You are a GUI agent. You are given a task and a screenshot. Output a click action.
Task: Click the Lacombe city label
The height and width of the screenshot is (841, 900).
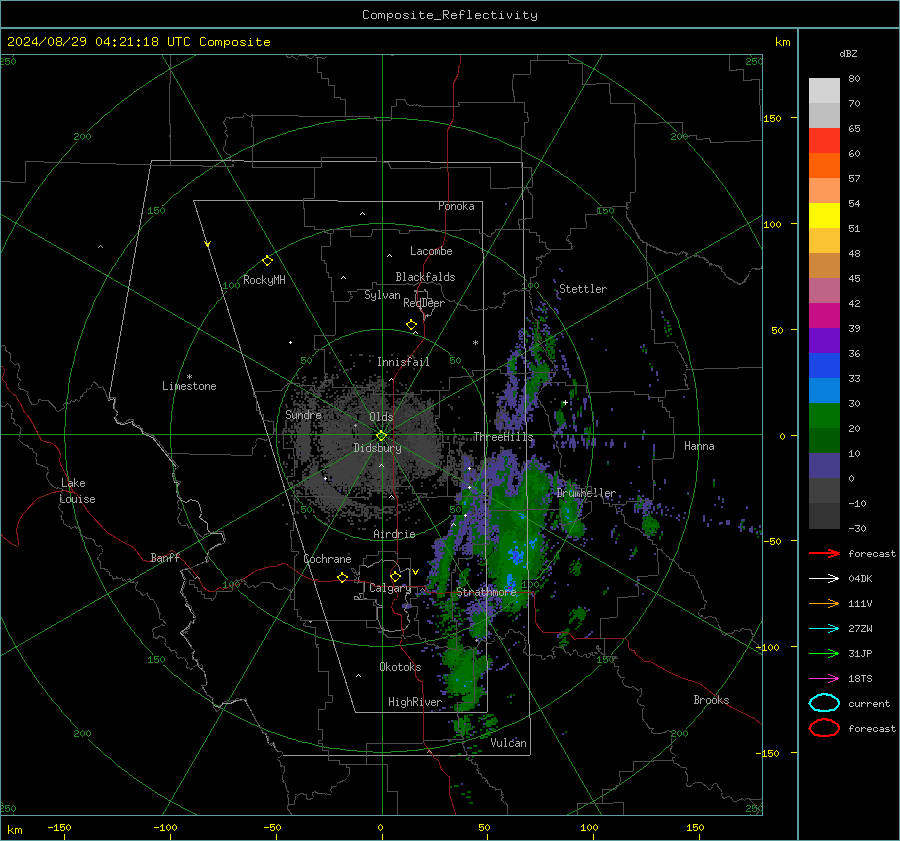pyautogui.click(x=431, y=251)
